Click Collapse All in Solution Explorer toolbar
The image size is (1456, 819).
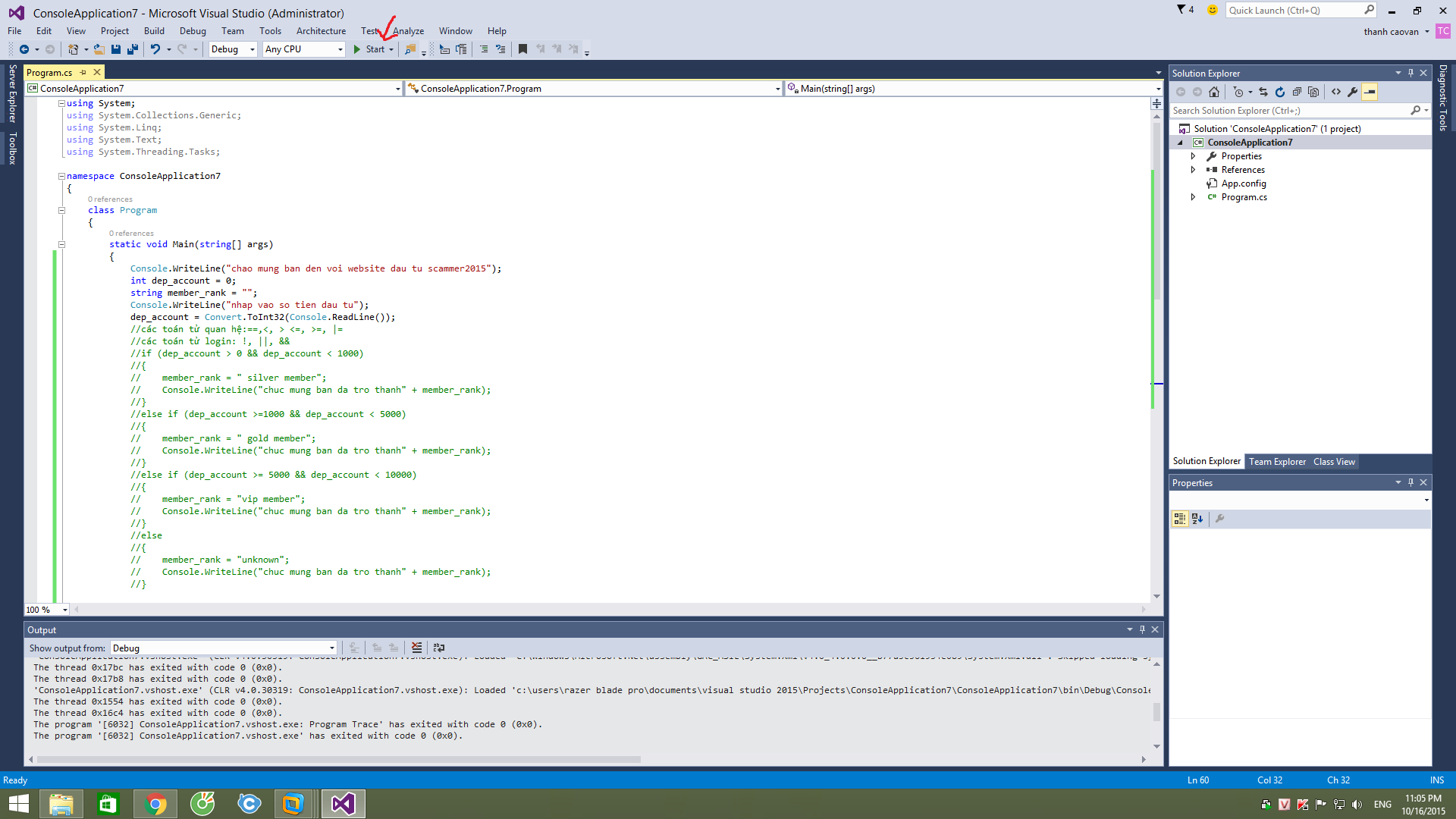(1297, 92)
